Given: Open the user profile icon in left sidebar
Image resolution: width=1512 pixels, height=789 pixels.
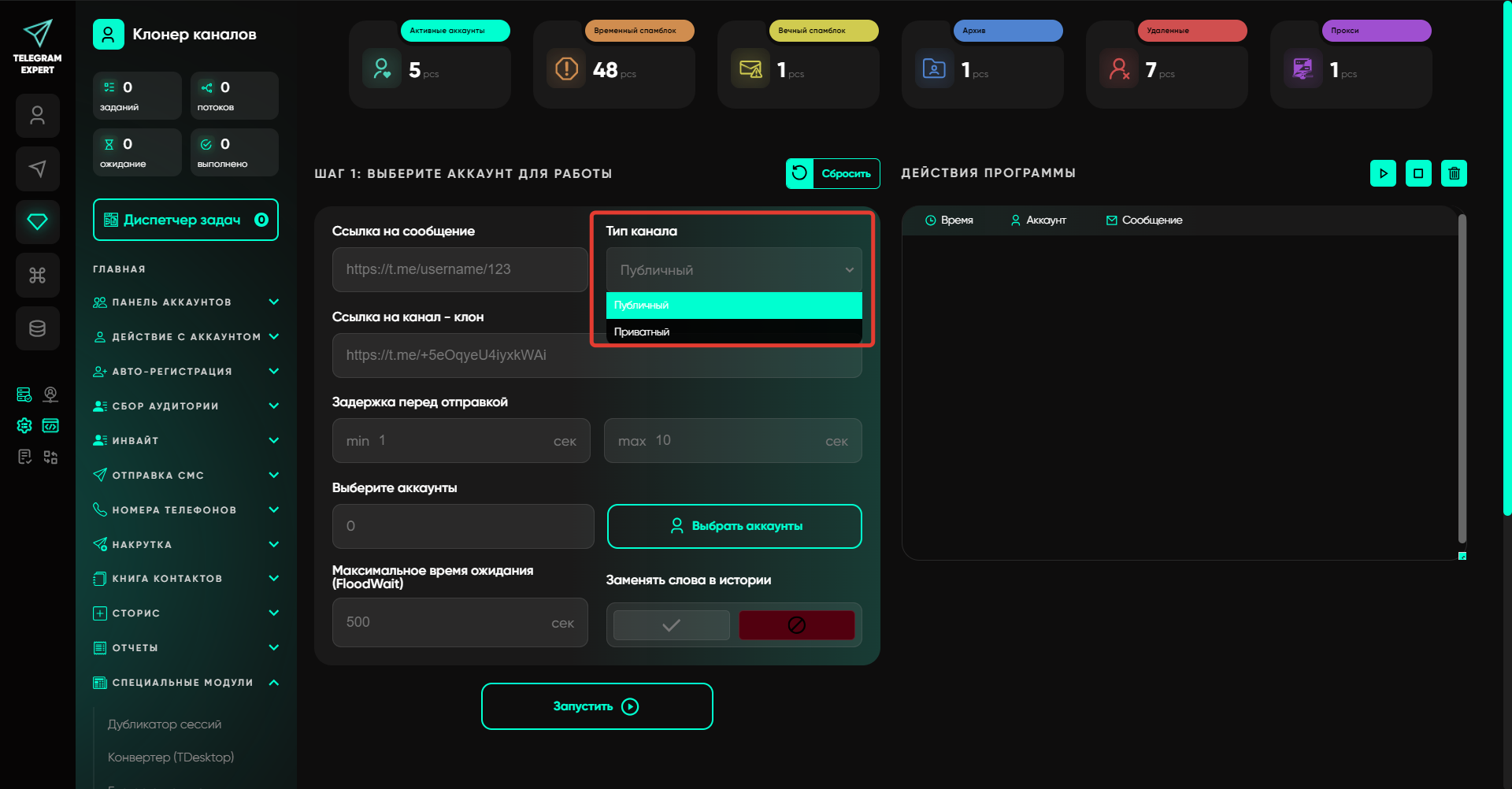Looking at the screenshot, I should click(37, 116).
